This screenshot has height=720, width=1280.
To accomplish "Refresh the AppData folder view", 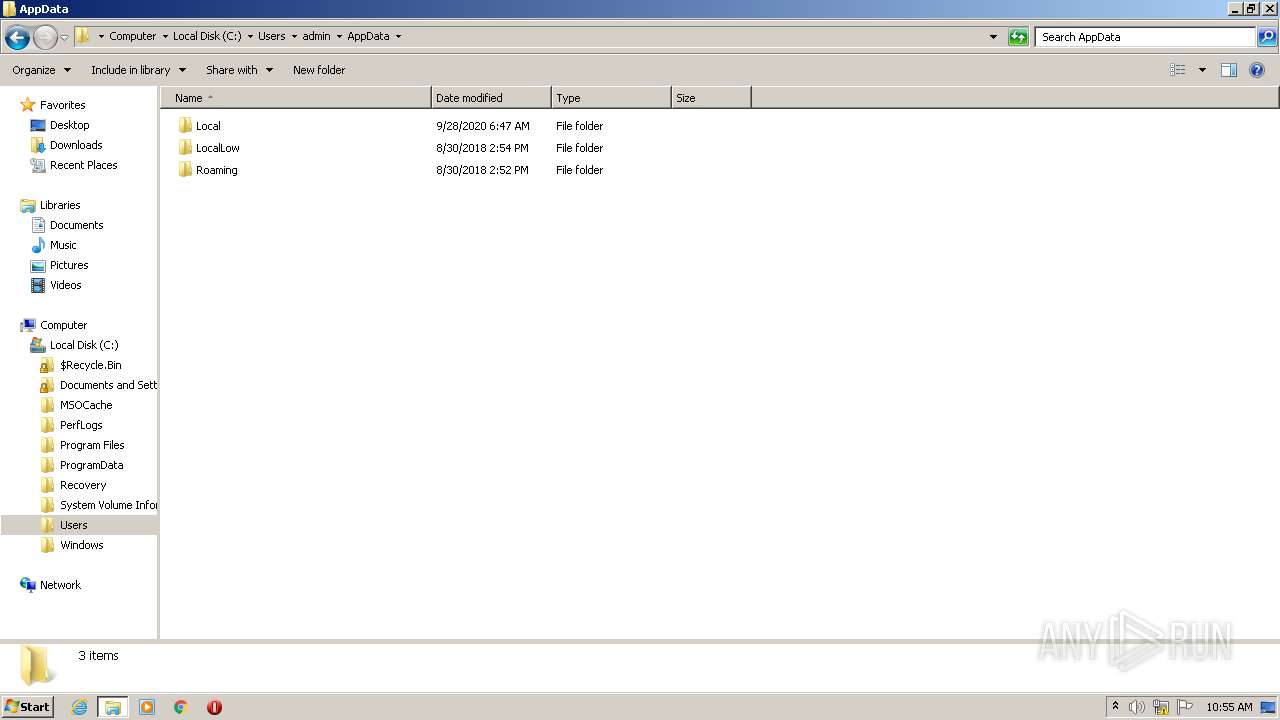I will coord(1018,37).
